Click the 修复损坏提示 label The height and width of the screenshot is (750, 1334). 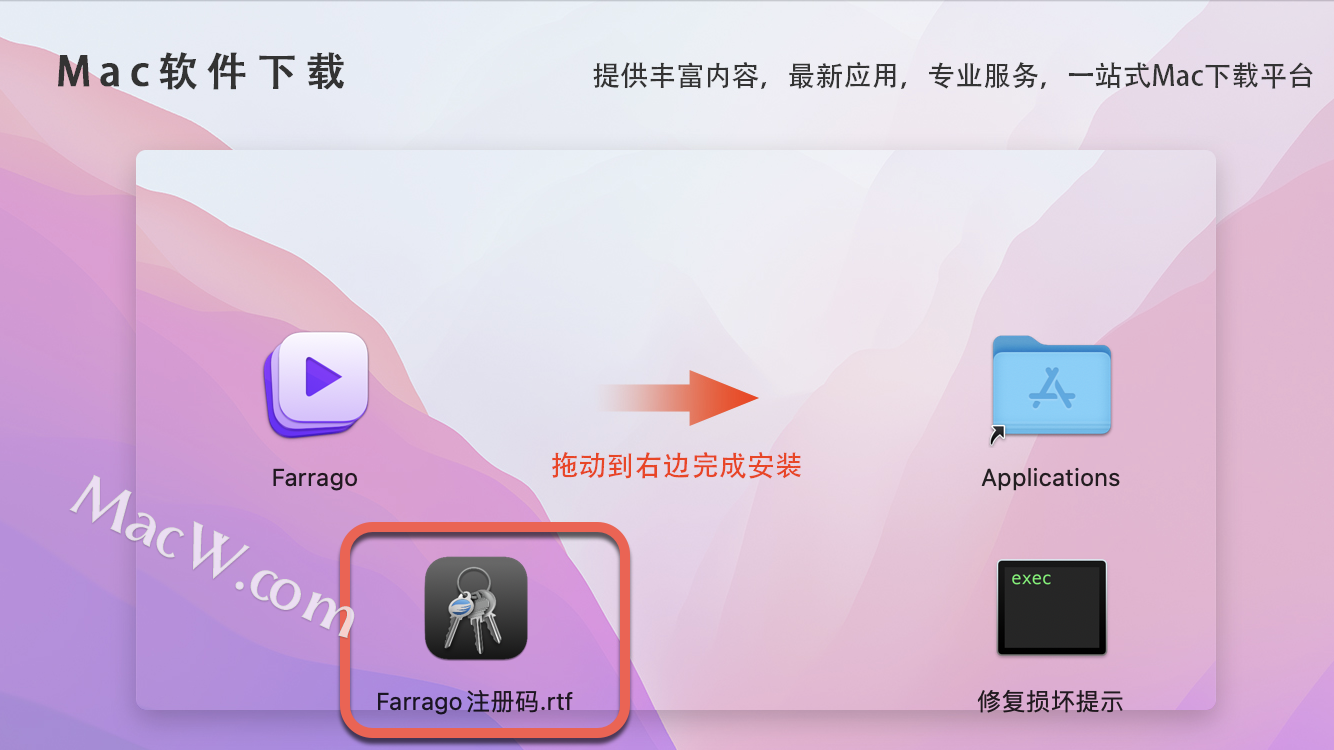[x=1050, y=701]
